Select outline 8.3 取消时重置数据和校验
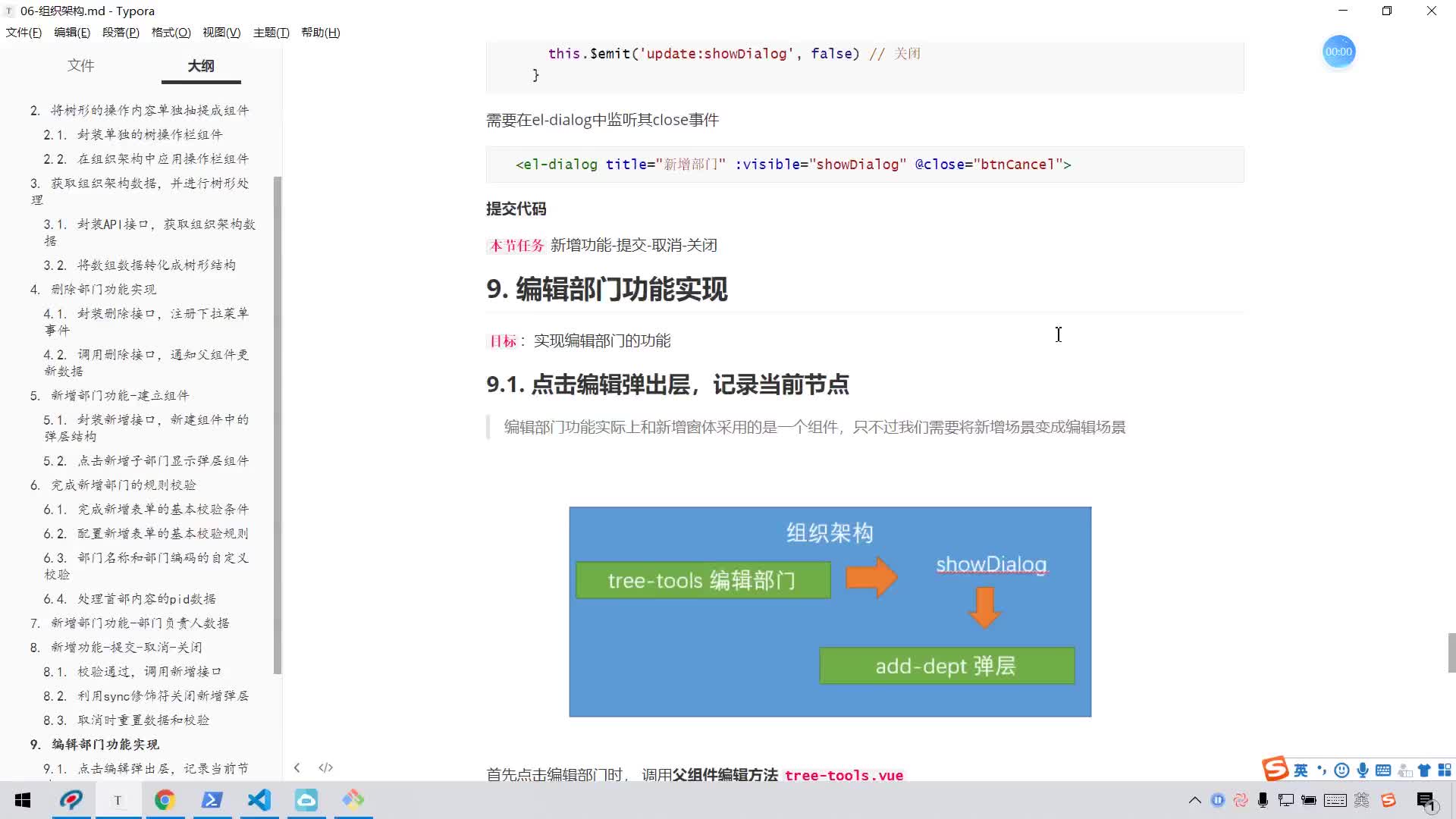The height and width of the screenshot is (819, 1456). click(x=127, y=720)
